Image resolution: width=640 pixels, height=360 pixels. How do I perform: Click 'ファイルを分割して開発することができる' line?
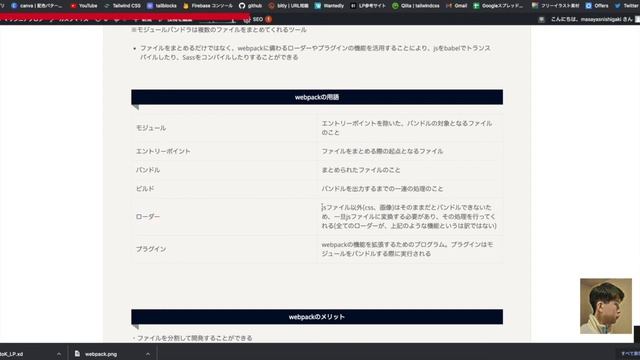click(192, 338)
